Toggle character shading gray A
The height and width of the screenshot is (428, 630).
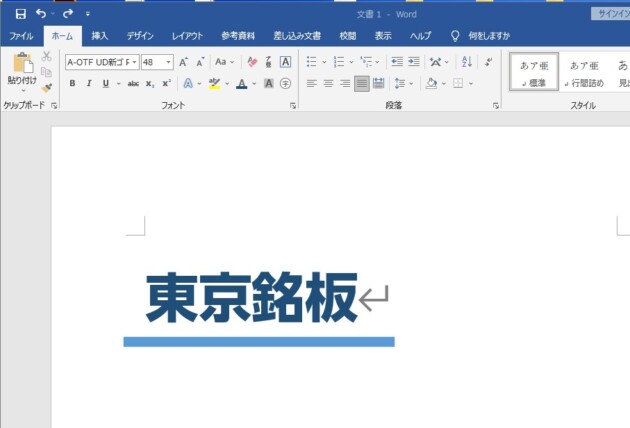click(x=268, y=83)
